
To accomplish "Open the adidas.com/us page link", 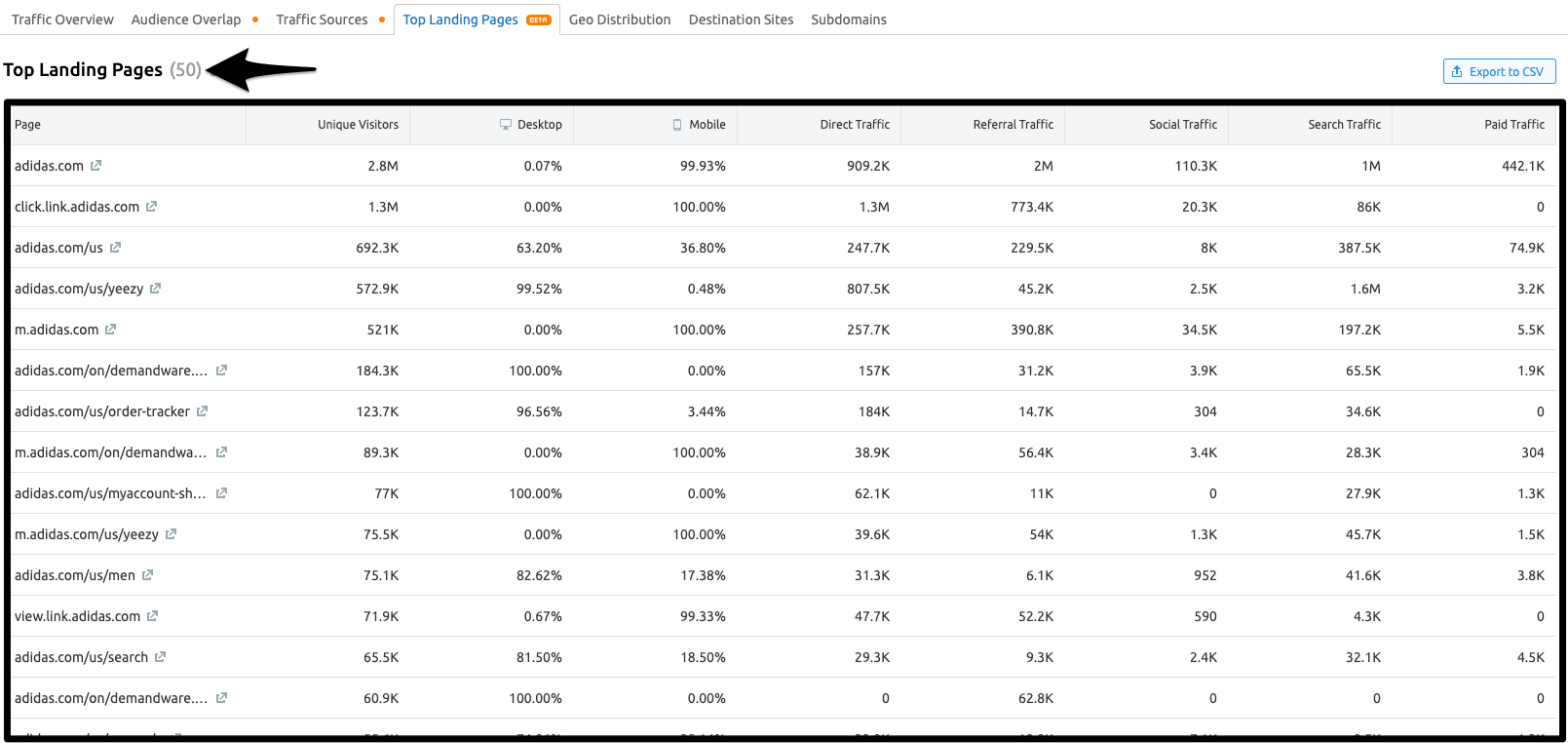I will pos(58,248).
